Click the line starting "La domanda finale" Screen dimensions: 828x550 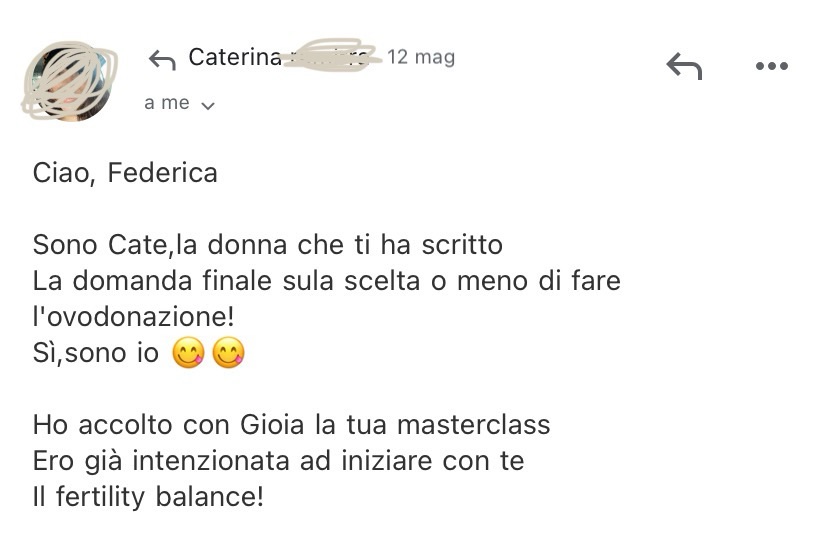(326, 281)
